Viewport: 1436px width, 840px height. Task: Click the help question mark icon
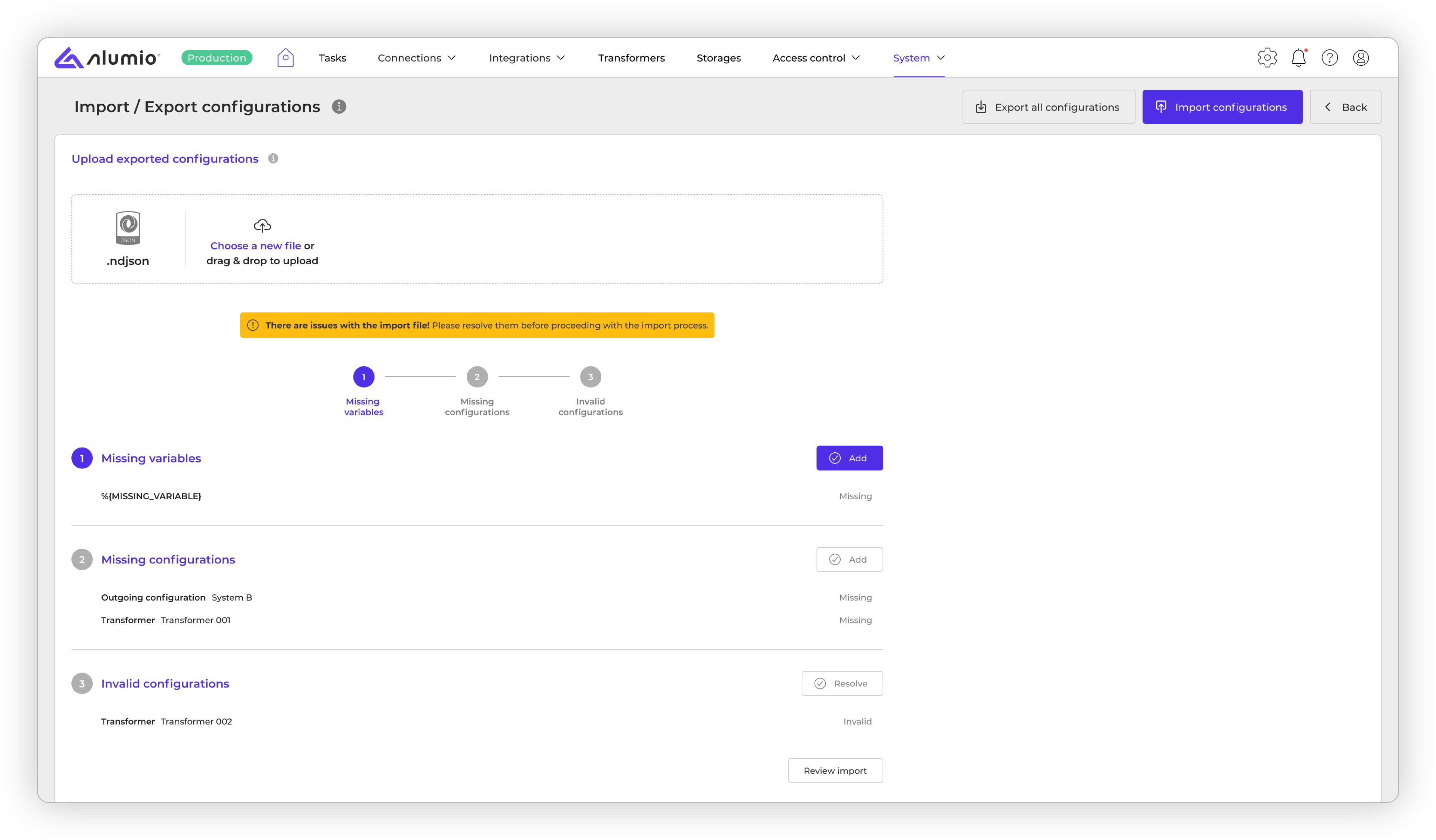[1329, 58]
